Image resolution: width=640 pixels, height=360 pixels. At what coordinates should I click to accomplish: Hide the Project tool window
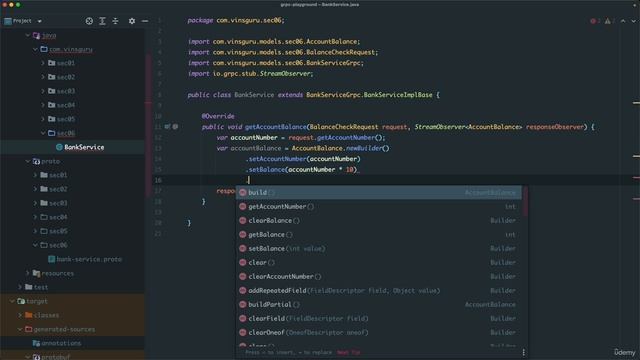click(x=145, y=21)
